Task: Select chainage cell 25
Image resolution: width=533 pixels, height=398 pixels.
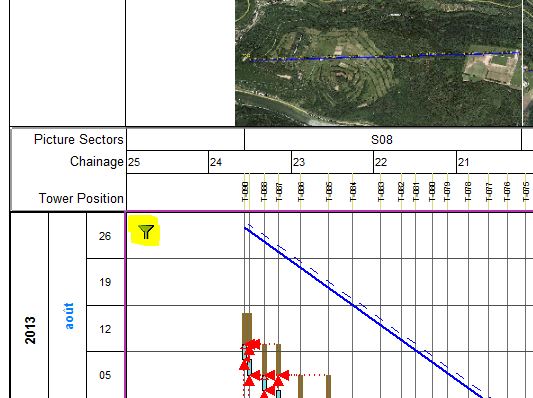Action: [167, 162]
